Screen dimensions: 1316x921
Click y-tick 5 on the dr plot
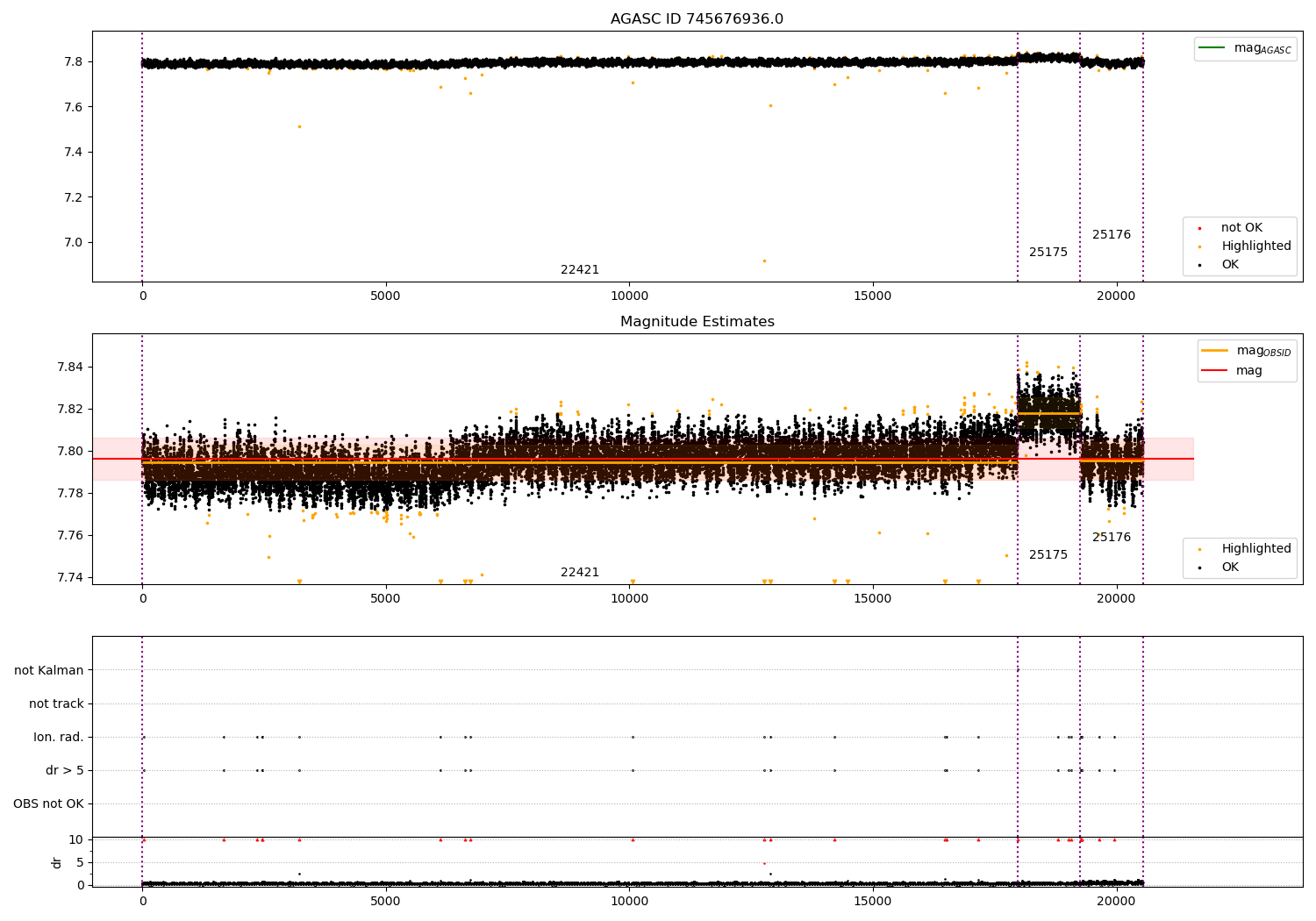(81, 863)
